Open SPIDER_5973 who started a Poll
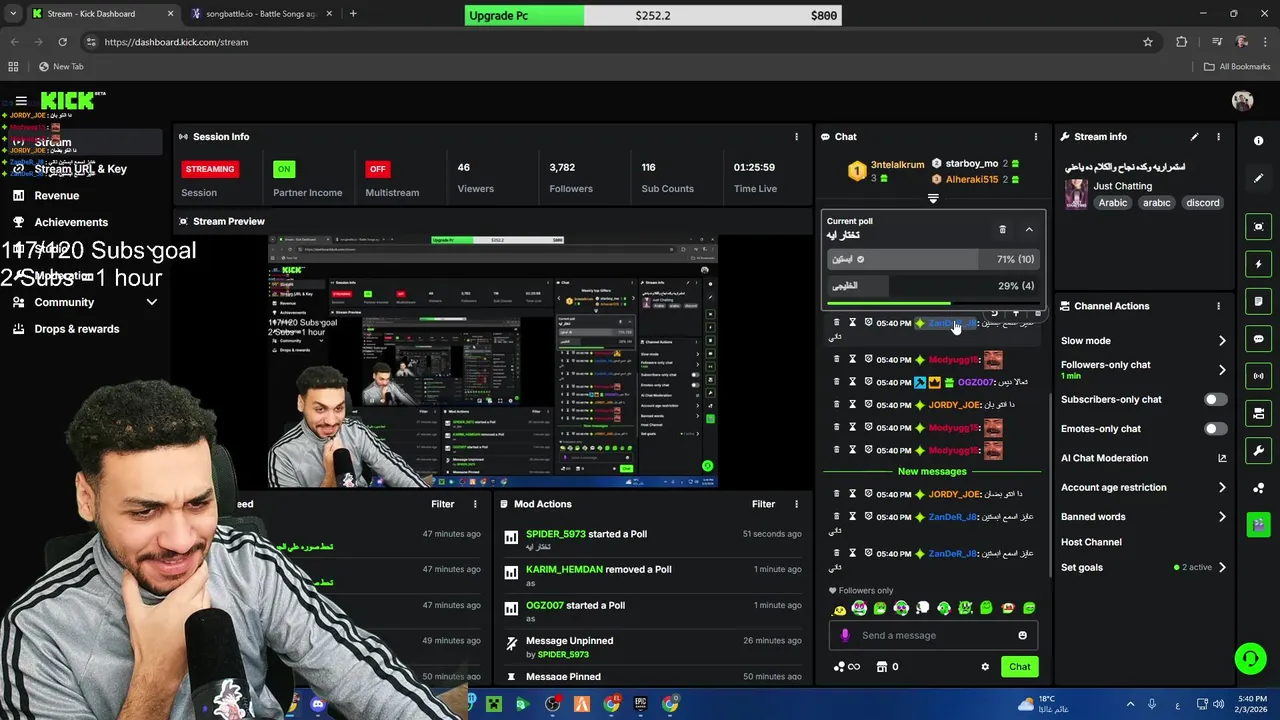The image size is (1280, 720). click(x=556, y=534)
